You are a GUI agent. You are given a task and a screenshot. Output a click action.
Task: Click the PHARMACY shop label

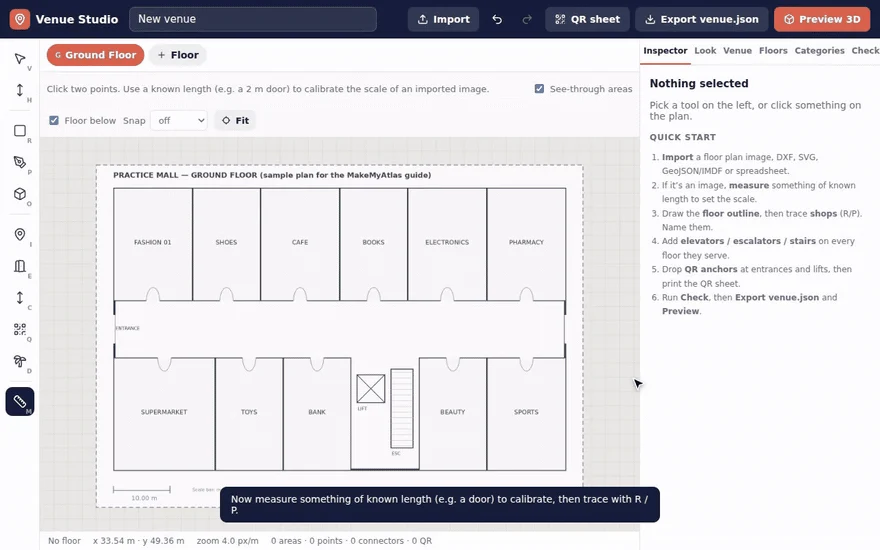pyautogui.click(x=526, y=242)
